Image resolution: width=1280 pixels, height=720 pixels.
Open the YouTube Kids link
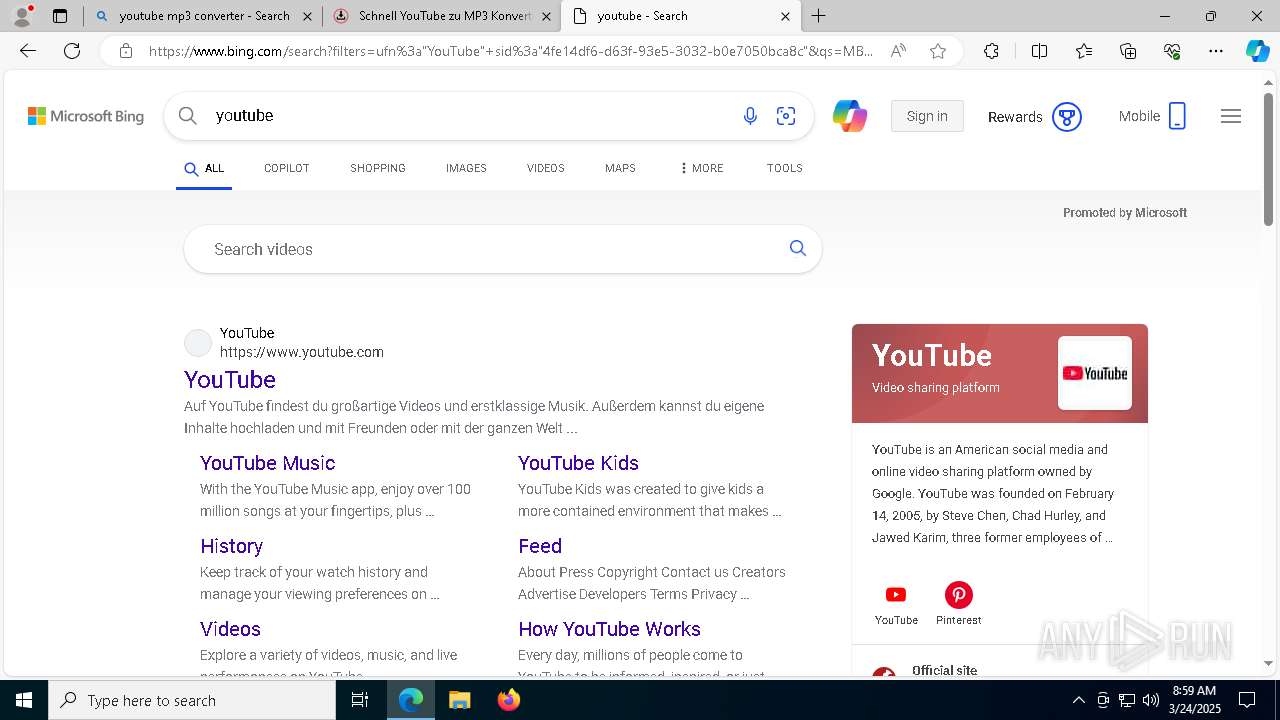pos(578,463)
